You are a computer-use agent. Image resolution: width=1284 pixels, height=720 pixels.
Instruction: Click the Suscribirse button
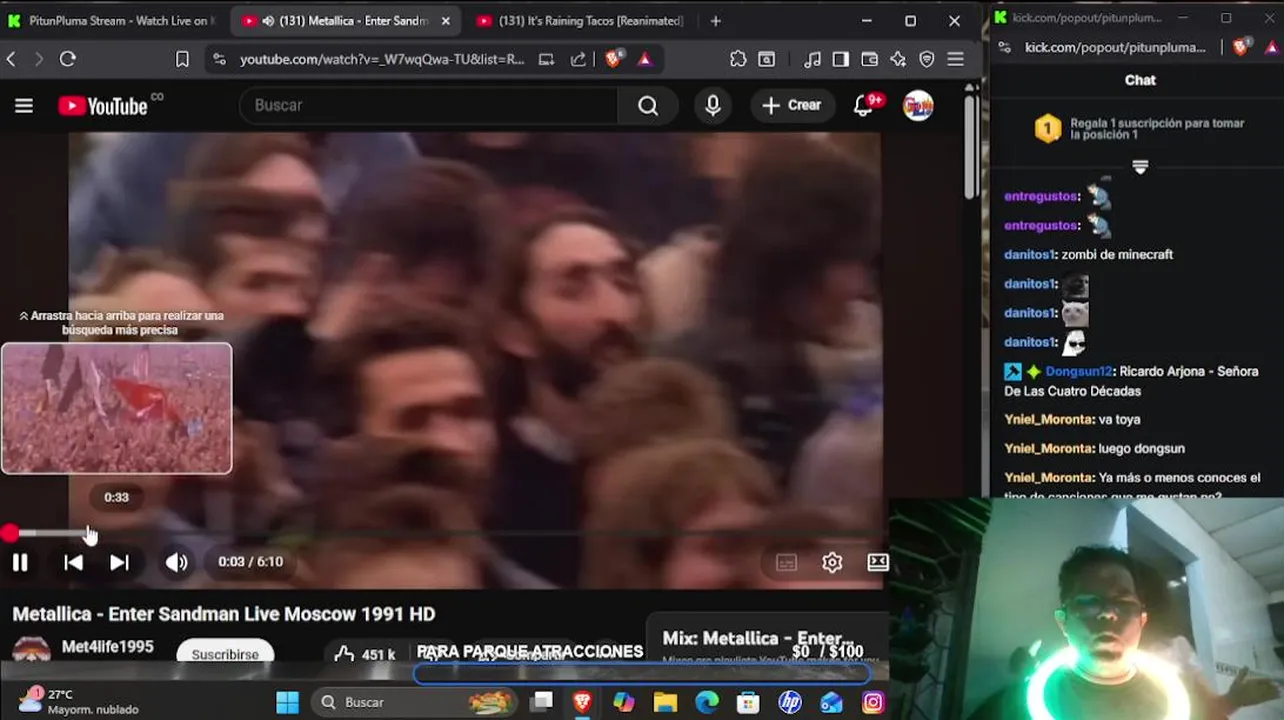pos(225,654)
